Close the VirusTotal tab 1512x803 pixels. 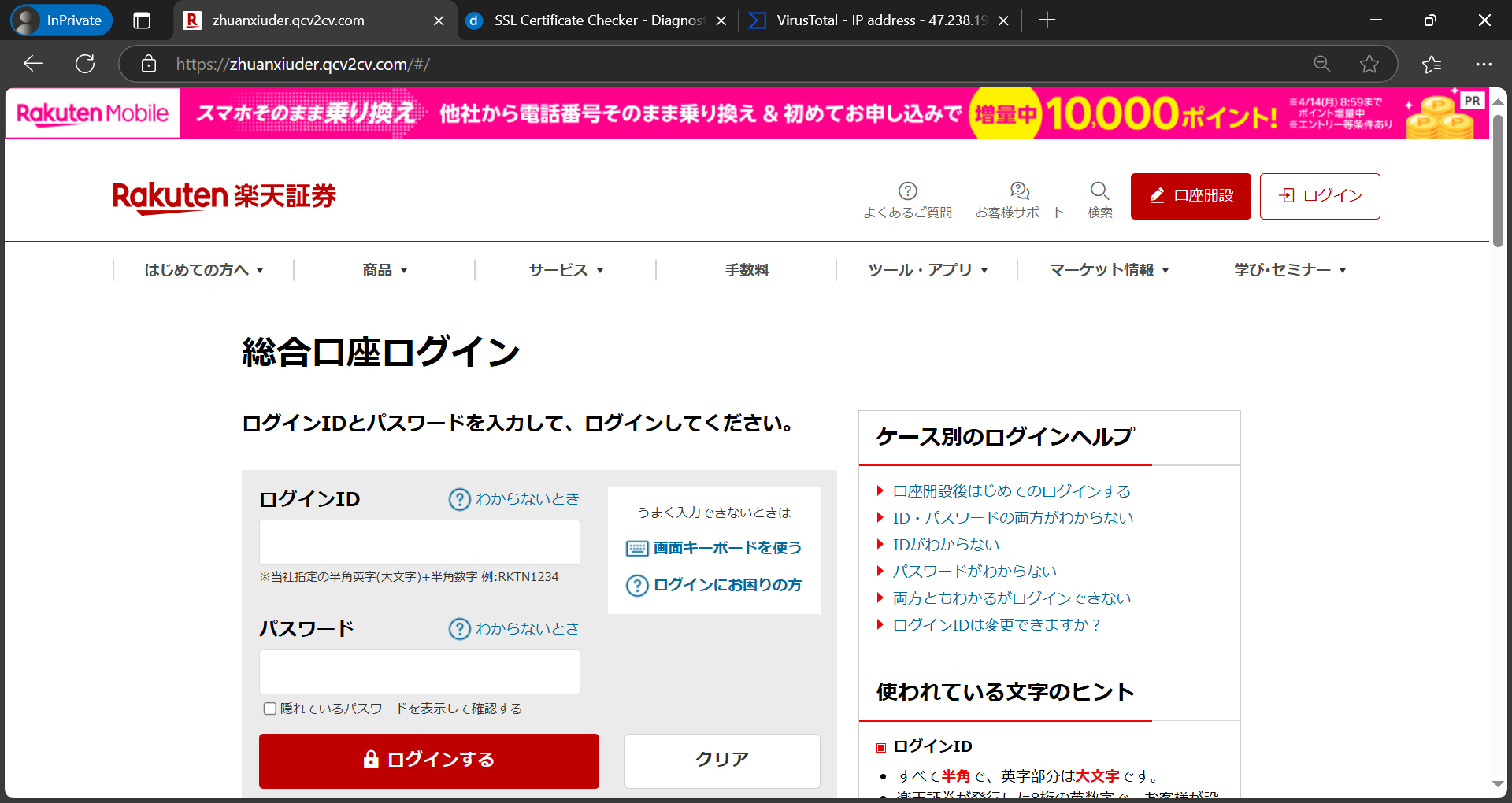(1003, 21)
